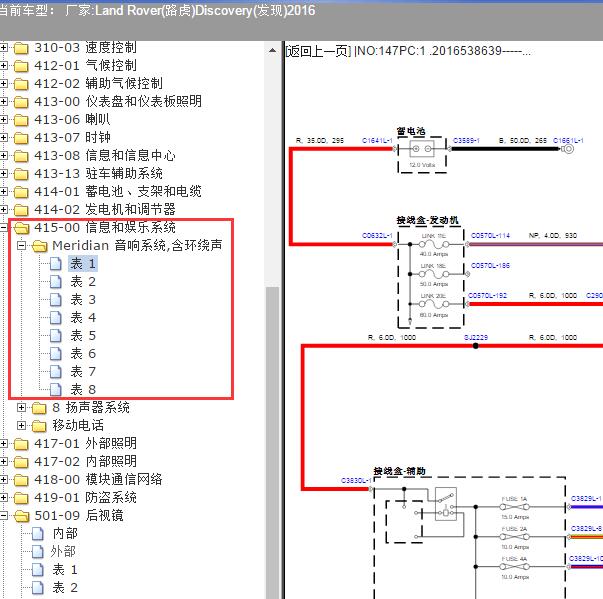The width and height of the screenshot is (603, 599).
Task: Click the FUSE 1A fuse symbol
Action: coord(515,507)
